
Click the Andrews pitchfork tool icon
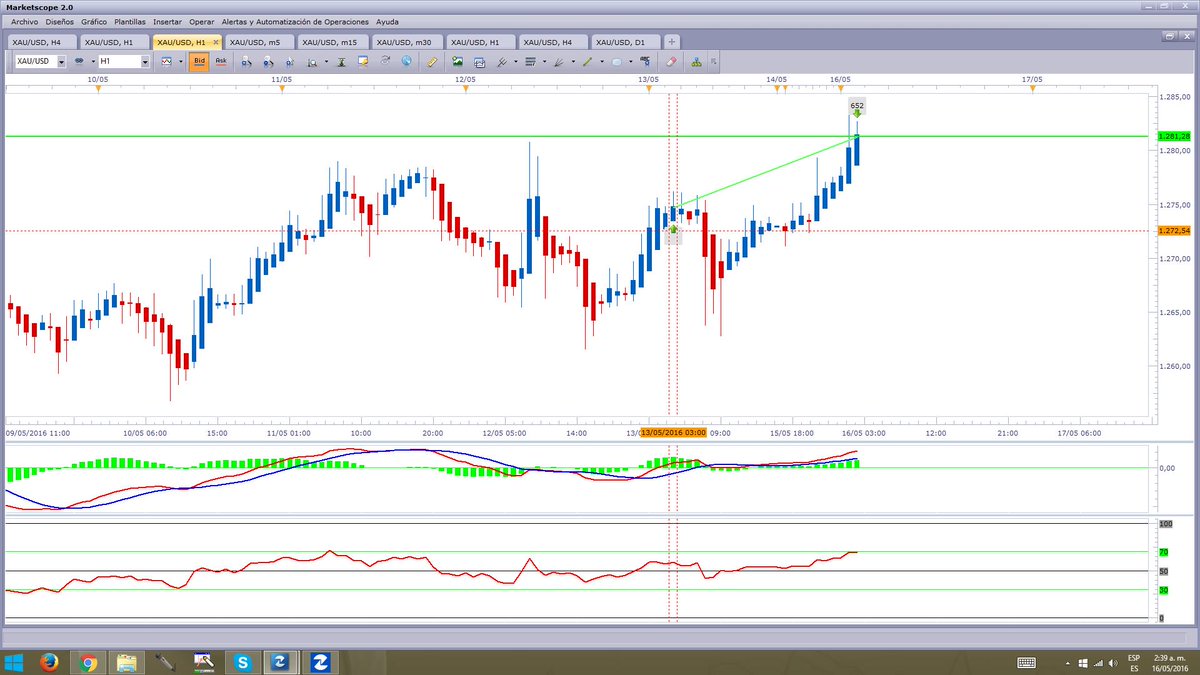(x=502, y=61)
